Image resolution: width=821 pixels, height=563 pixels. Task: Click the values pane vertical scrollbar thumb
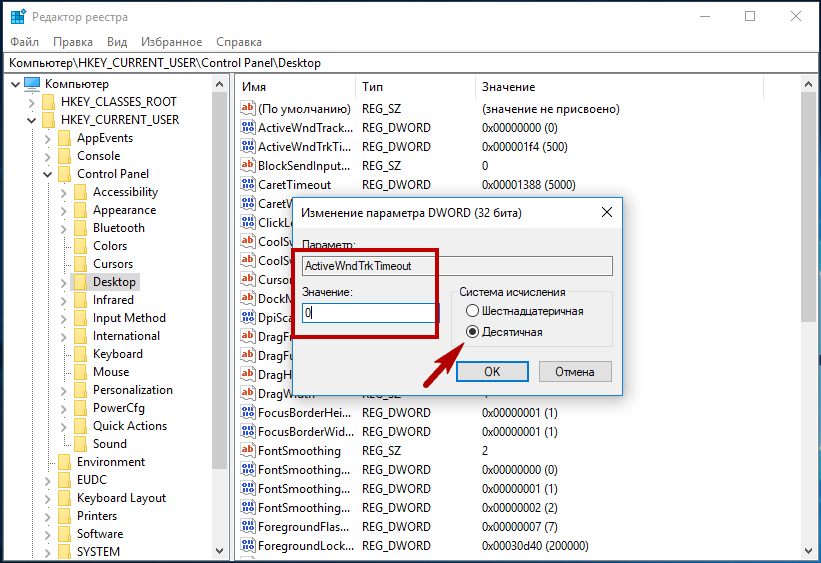(x=808, y=208)
